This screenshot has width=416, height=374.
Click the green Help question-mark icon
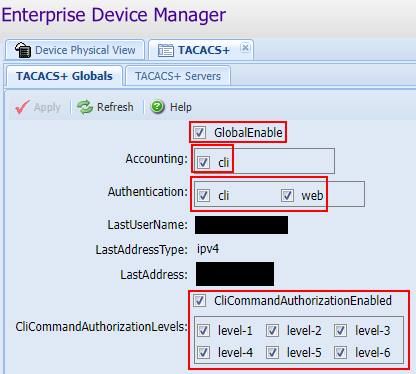157,107
